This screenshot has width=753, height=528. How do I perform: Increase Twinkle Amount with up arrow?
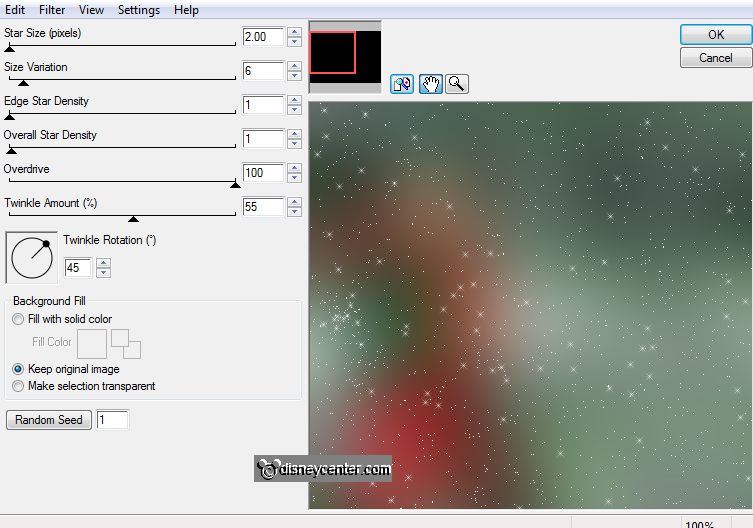click(x=294, y=202)
